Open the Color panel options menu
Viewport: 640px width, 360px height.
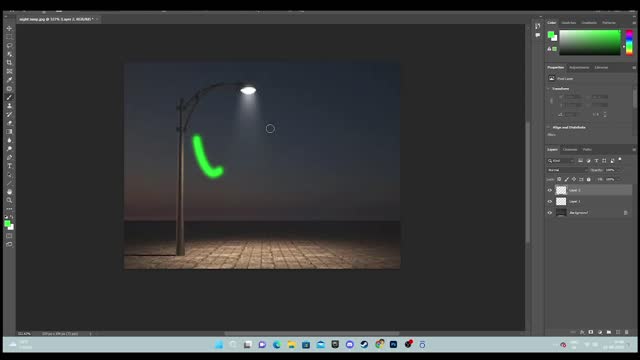[634, 23]
